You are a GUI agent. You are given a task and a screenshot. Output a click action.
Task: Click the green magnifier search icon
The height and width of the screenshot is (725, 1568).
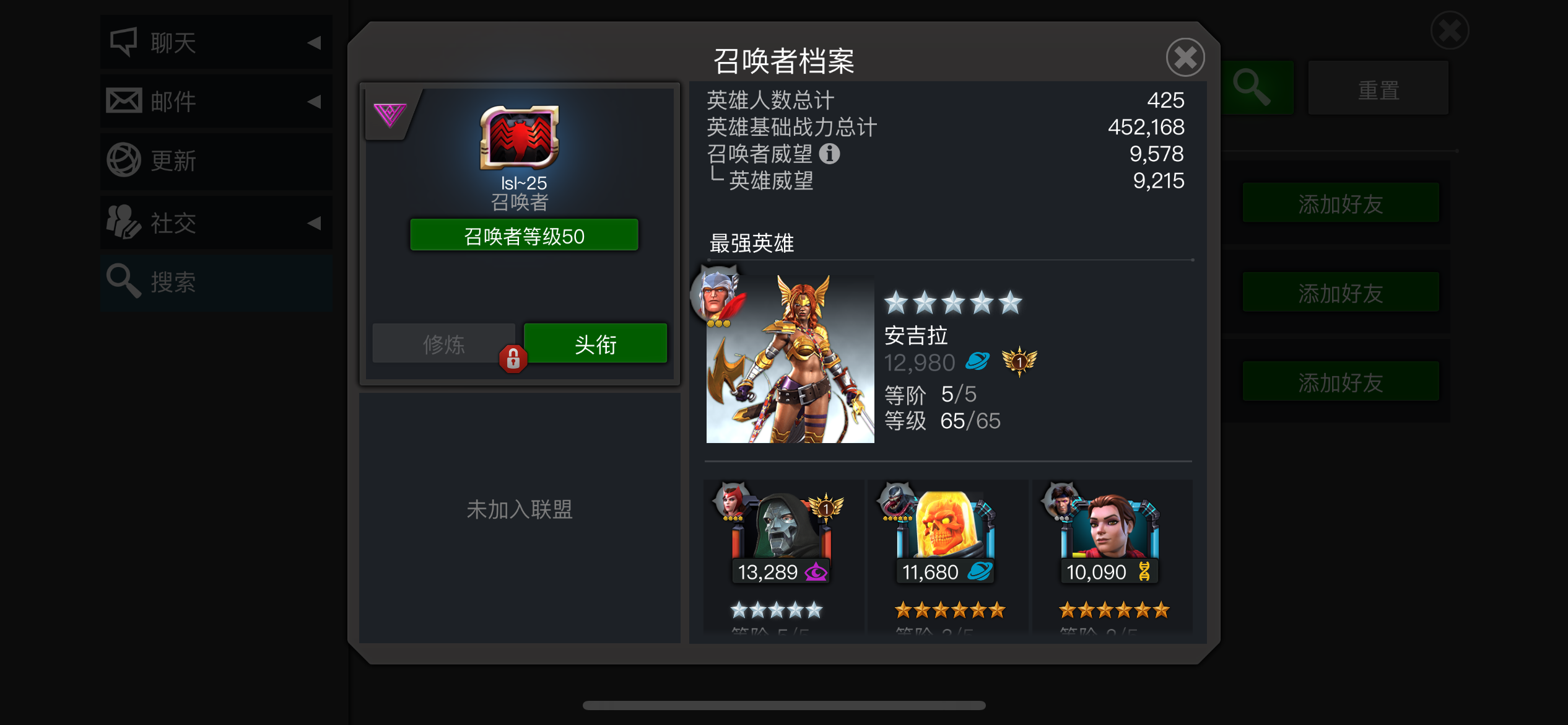point(1253,89)
